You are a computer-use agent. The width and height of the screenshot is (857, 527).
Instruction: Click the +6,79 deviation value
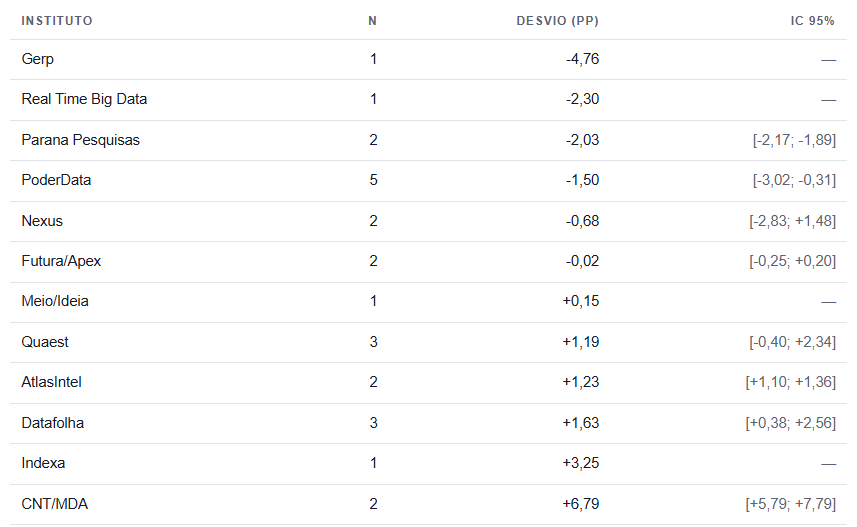(581, 504)
